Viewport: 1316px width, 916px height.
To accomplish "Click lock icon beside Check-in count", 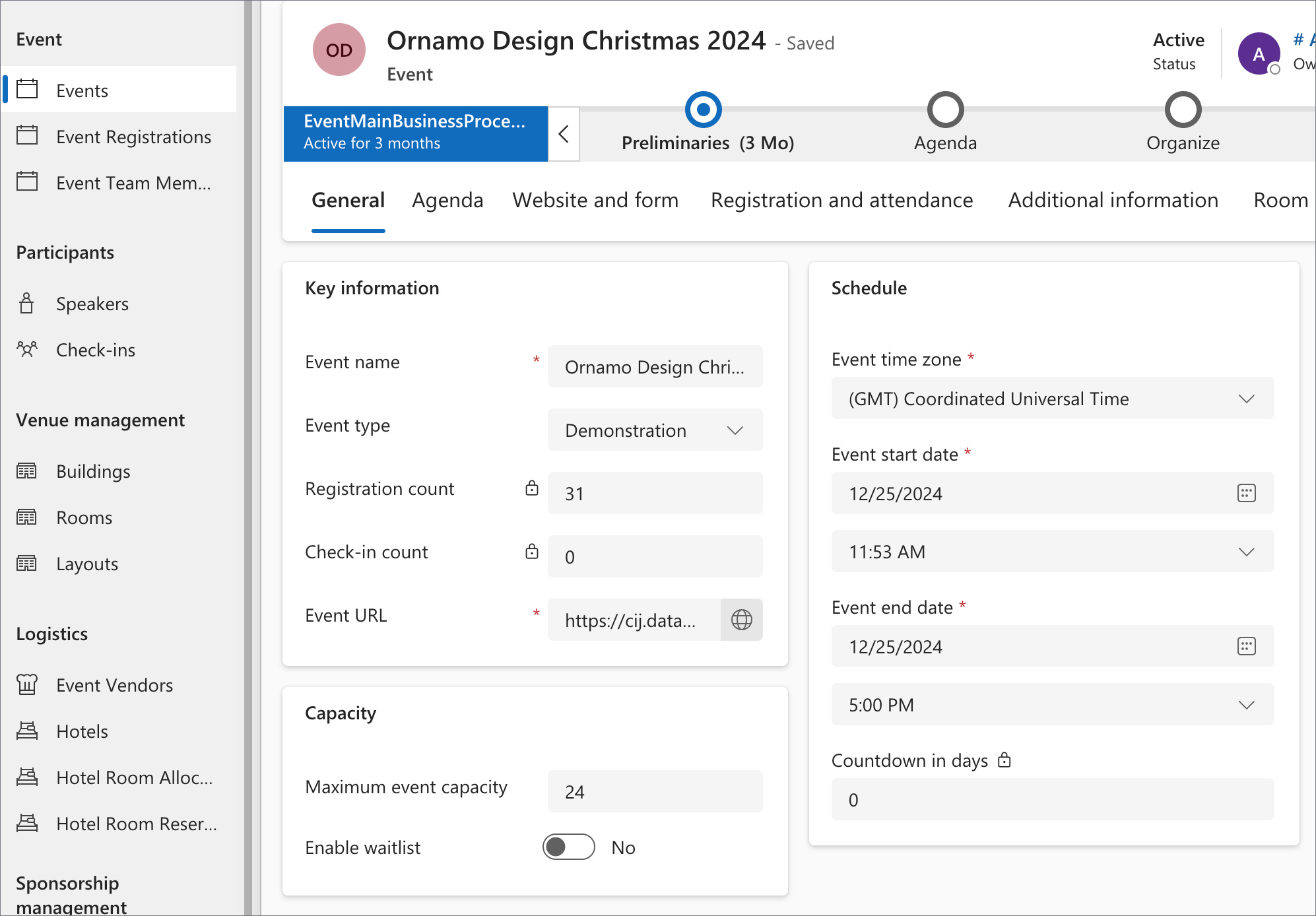I will (x=532, y=552).
